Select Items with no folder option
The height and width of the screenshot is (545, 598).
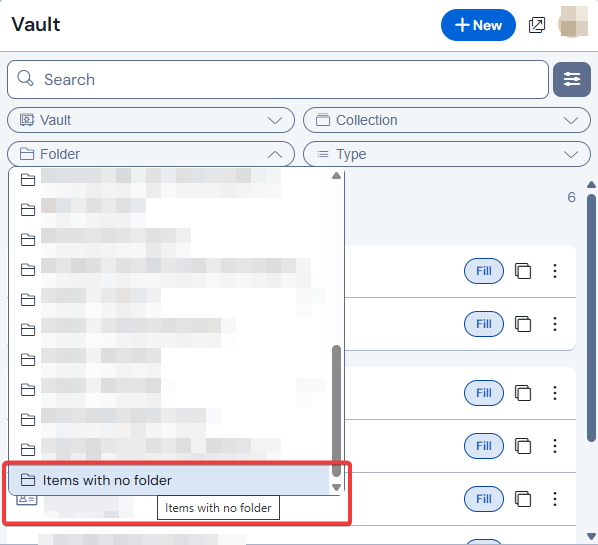click(x=169, y=480)
